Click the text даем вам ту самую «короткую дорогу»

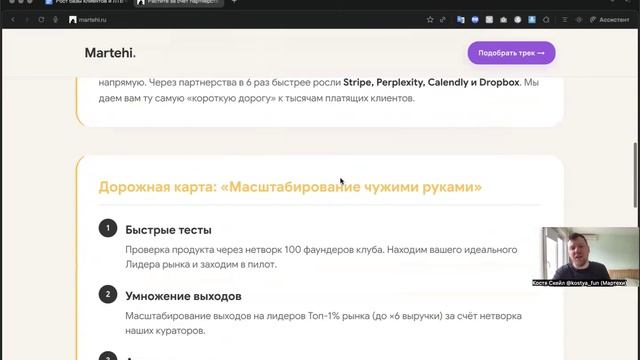click(187, 98)
